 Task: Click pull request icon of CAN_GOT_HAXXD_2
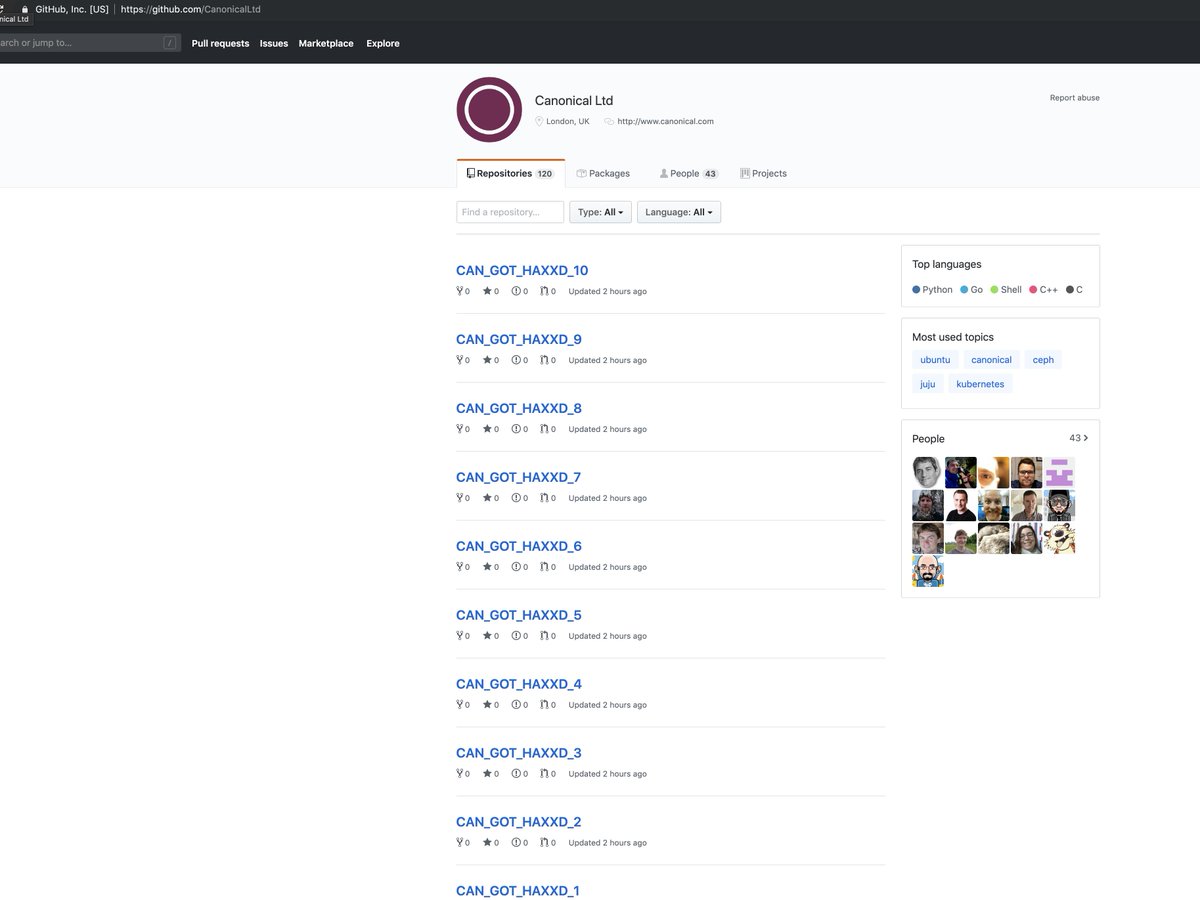544,844
